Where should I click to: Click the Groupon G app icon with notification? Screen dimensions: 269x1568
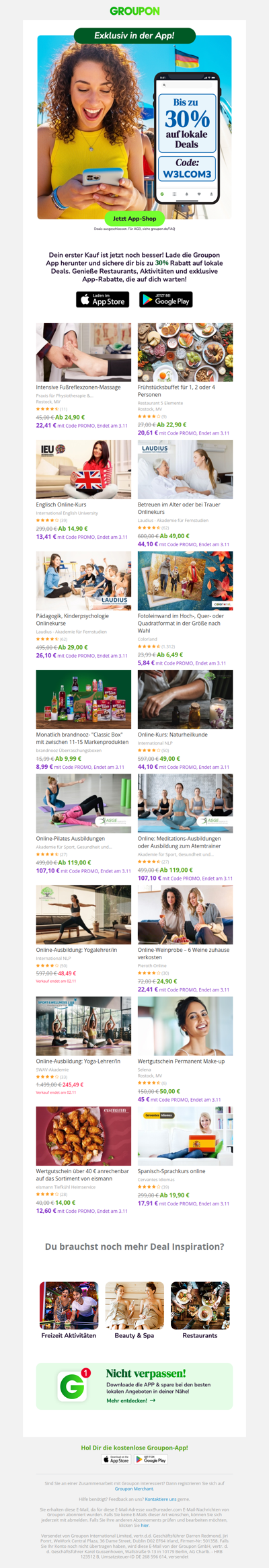click(x=73, y=1386)
